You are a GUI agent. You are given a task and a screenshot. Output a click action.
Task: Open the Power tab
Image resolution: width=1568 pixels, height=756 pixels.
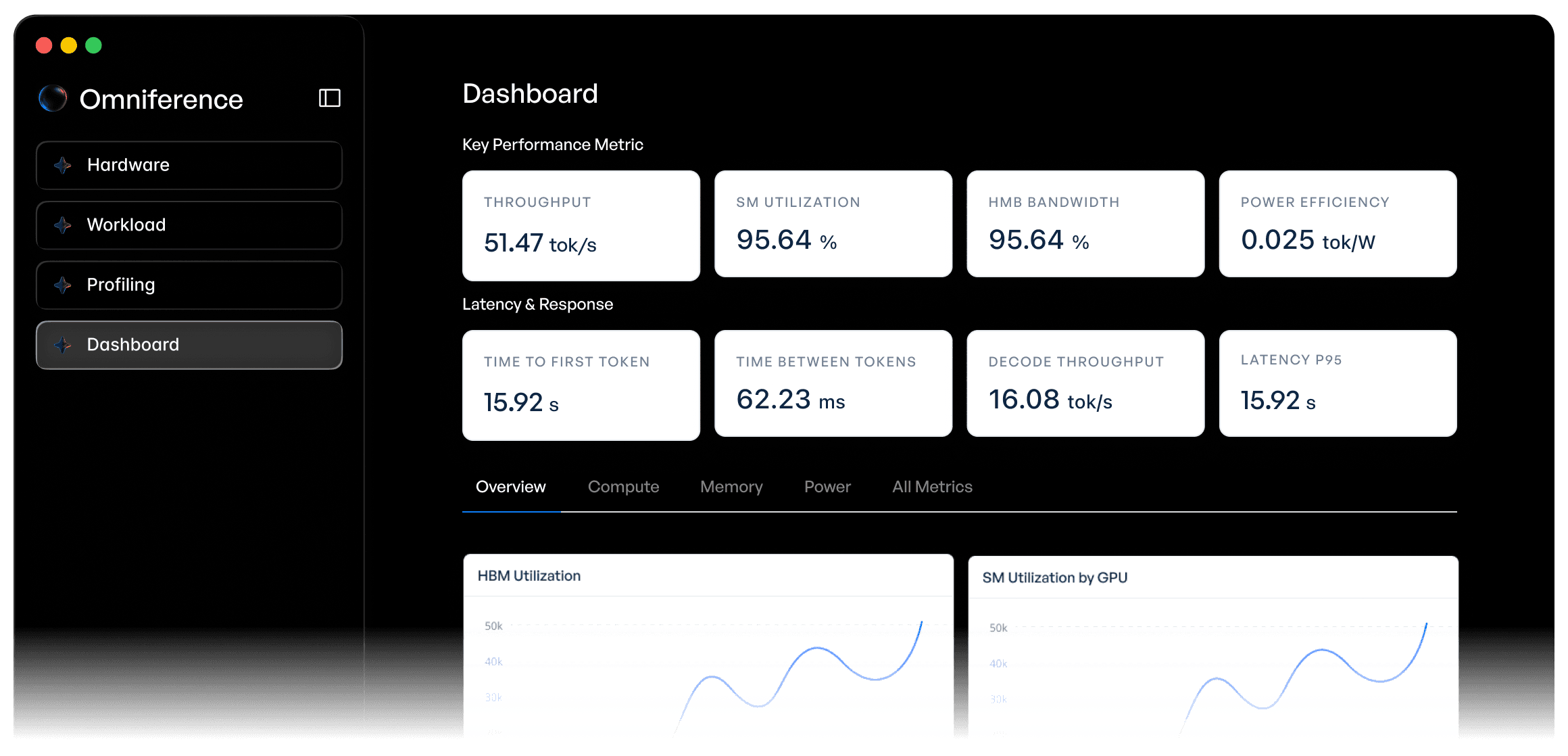tap(827, 487)
